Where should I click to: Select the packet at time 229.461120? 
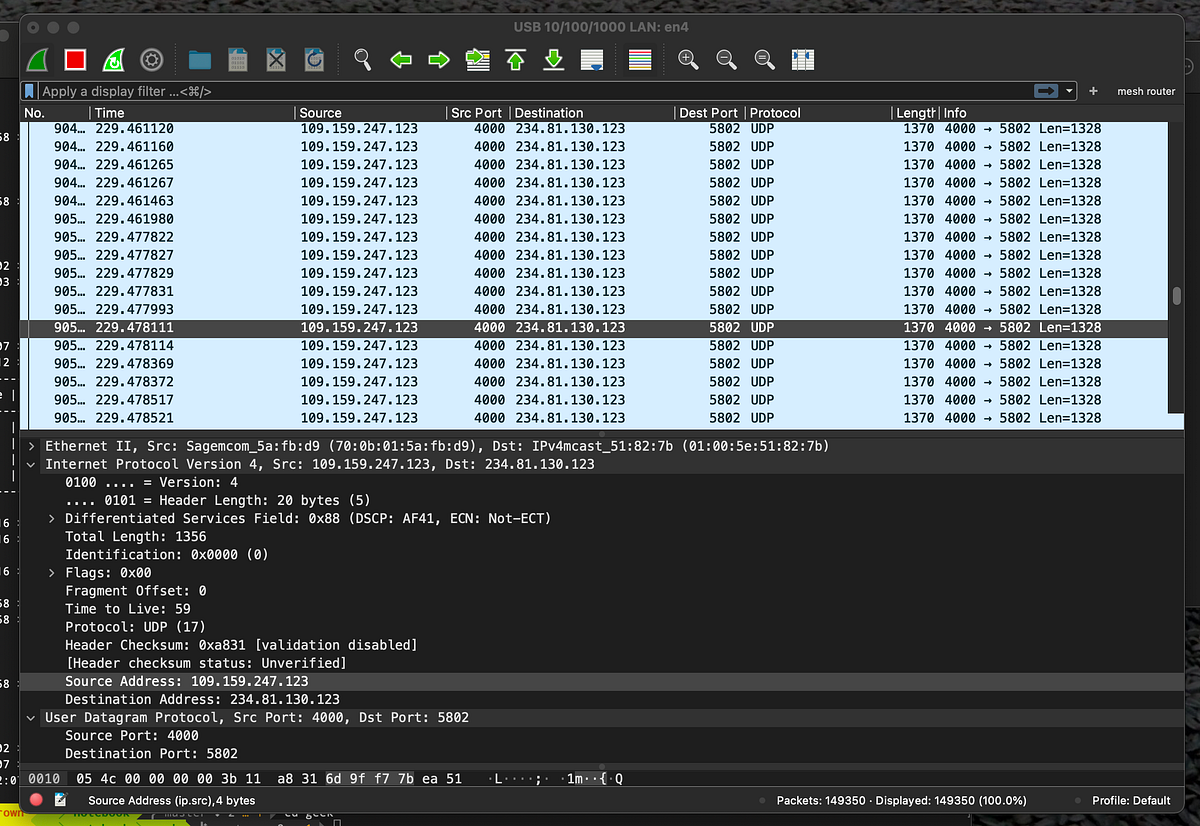click(x=595, y=128)
